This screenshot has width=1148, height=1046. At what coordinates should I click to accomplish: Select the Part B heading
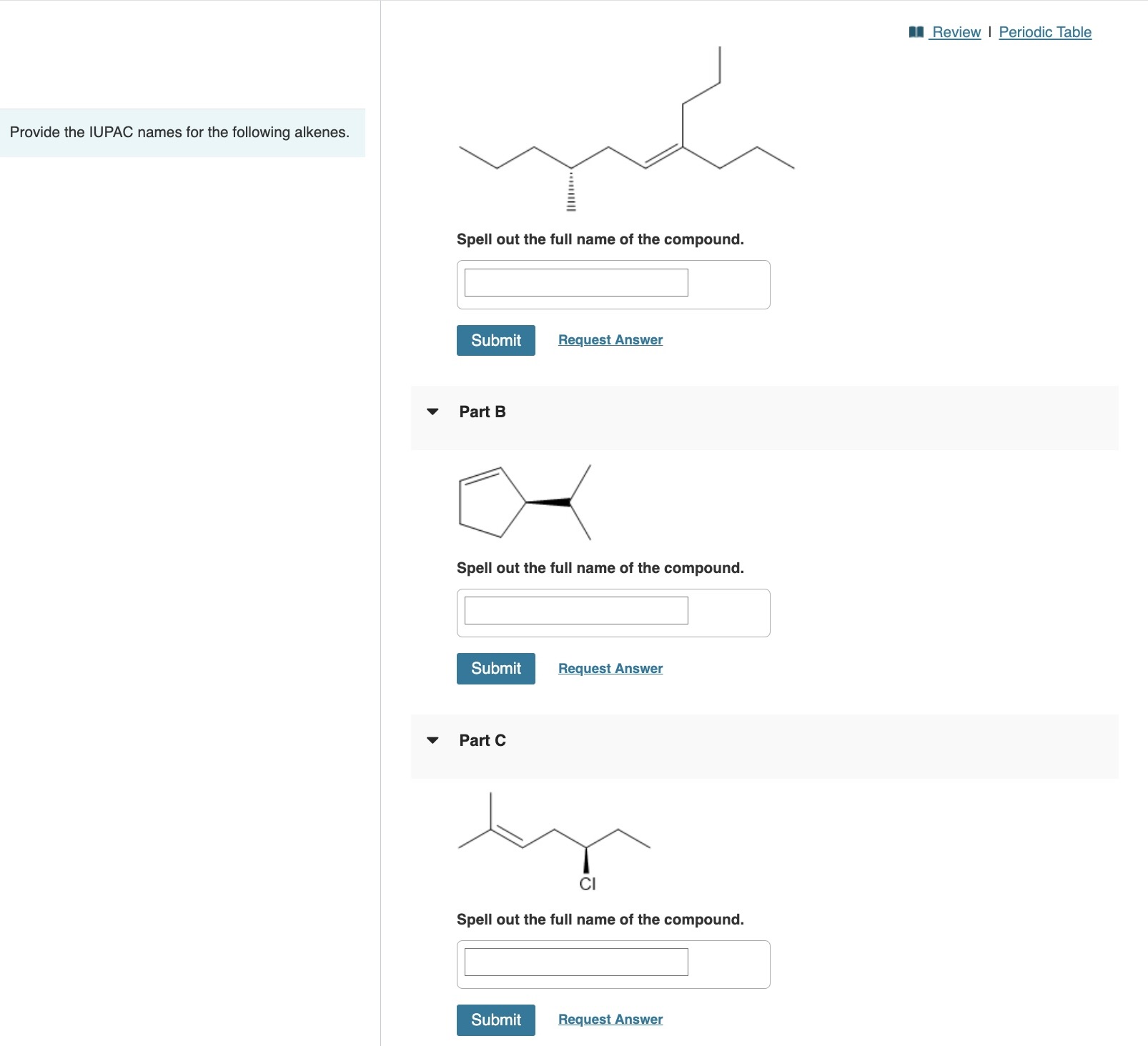[x=482, y=412]
